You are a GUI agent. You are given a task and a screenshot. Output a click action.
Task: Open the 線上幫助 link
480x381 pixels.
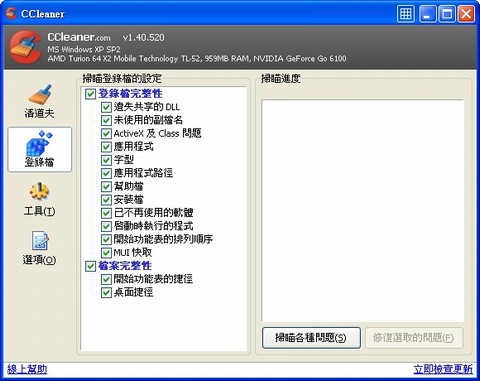pos(27,369)
